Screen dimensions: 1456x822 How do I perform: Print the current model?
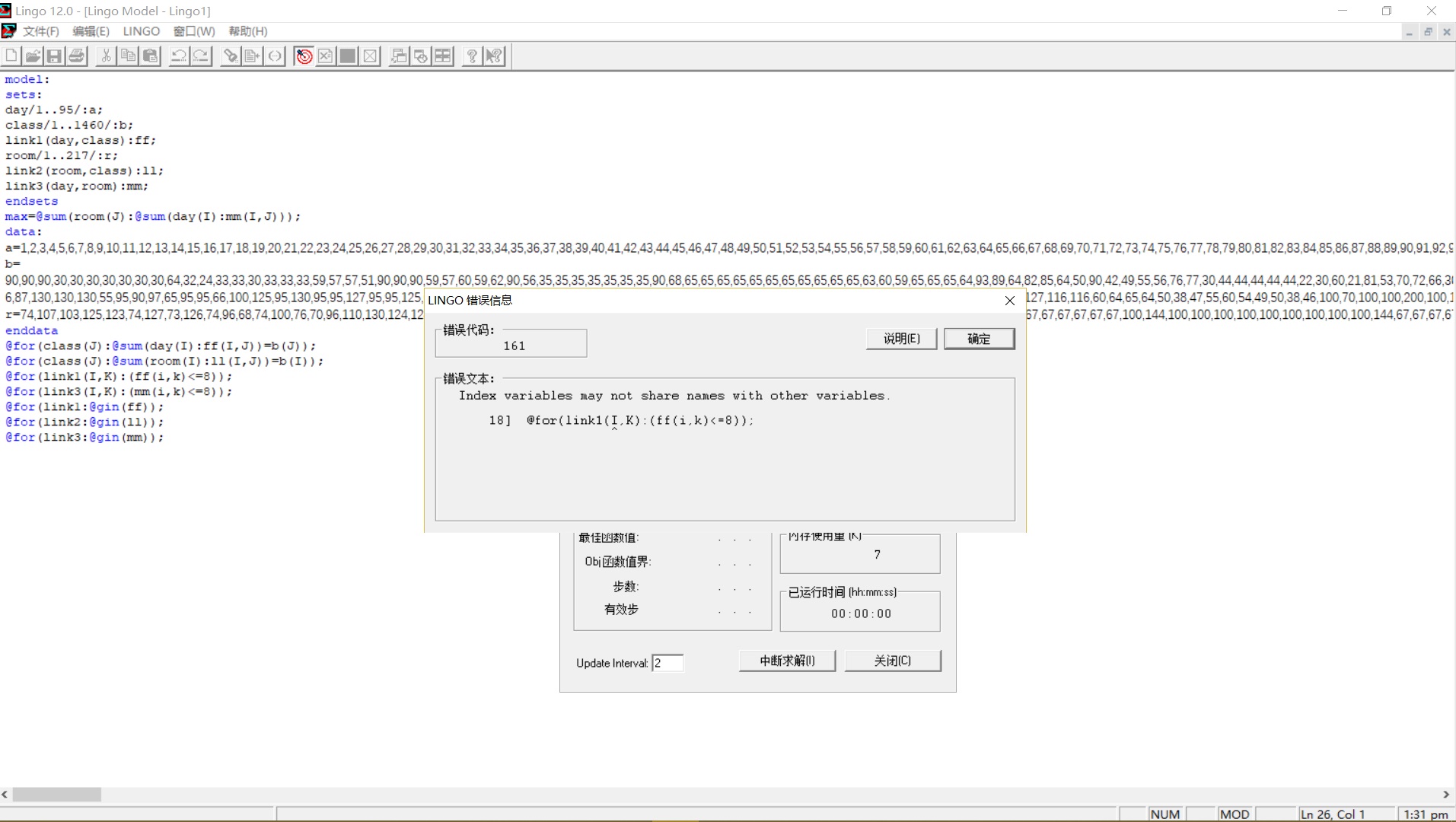(76, 56)
